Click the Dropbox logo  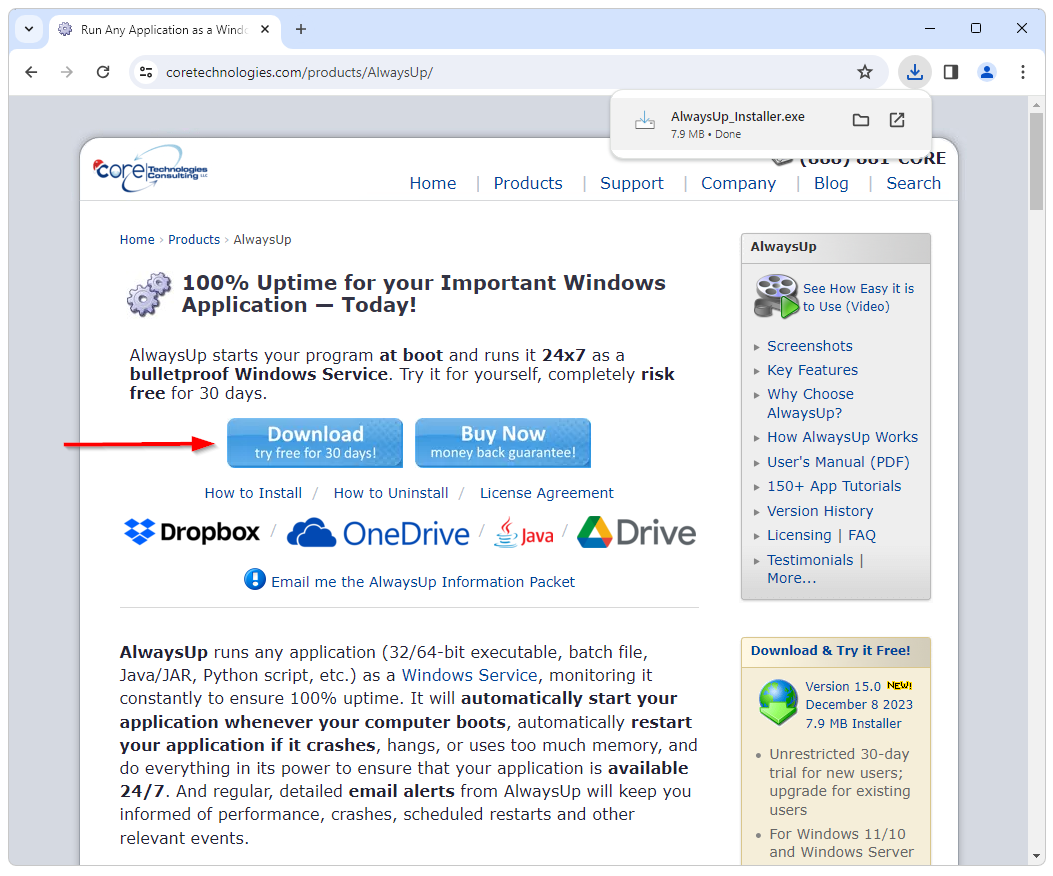(192, 532)
